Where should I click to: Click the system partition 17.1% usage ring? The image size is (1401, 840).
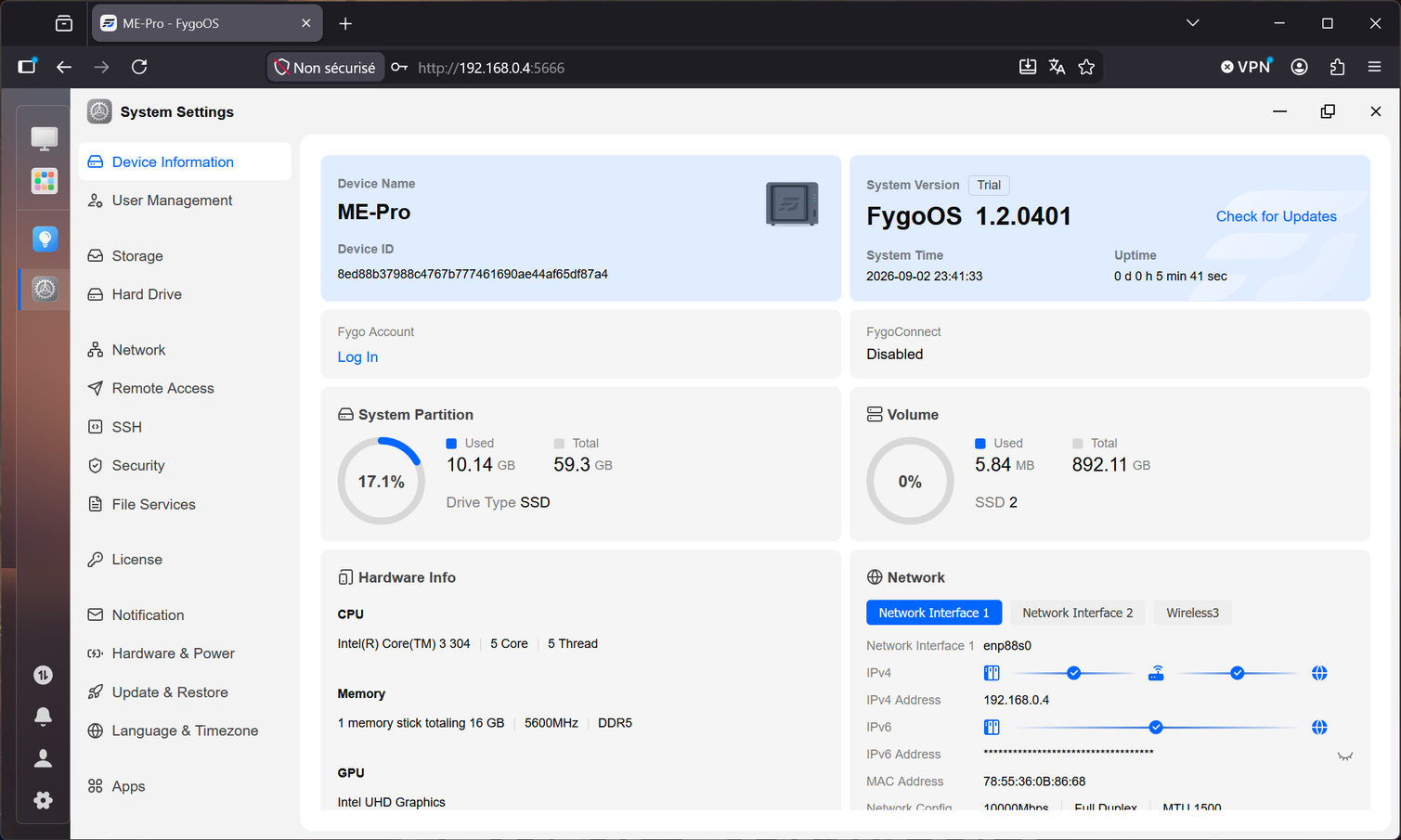[x=381, y=481]
